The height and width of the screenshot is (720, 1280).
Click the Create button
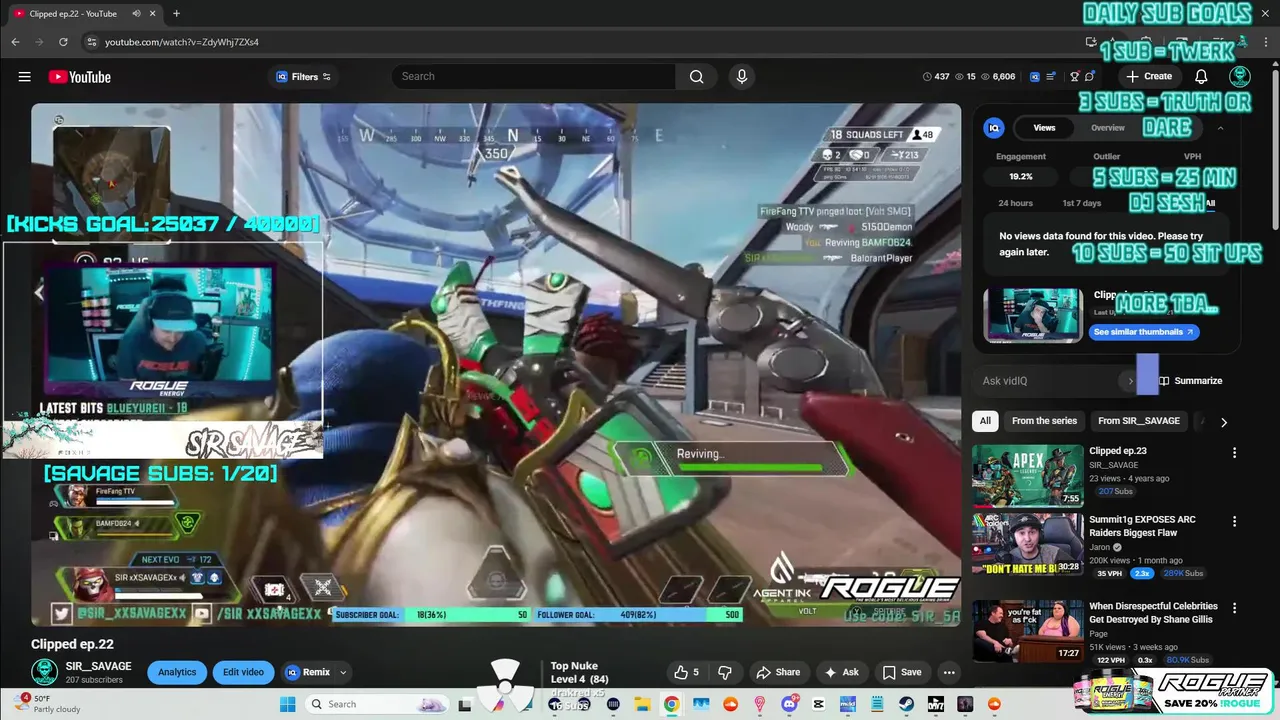(x=1148, y=76)
